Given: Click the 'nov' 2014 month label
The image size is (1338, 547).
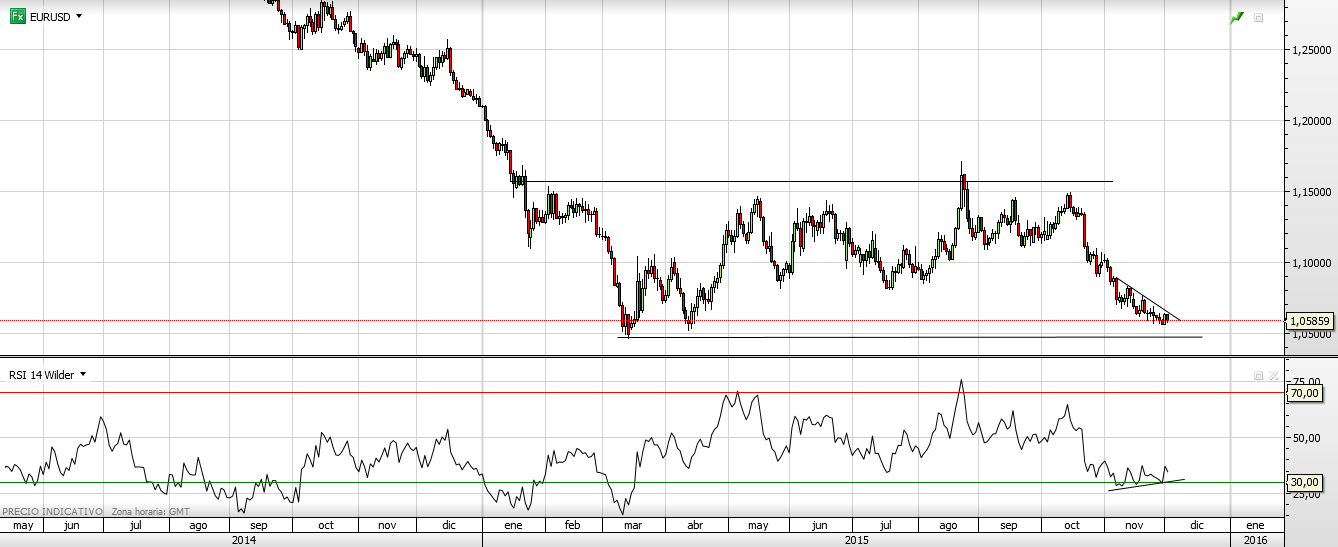Looking at the screenshot, I should pos(387,525).
